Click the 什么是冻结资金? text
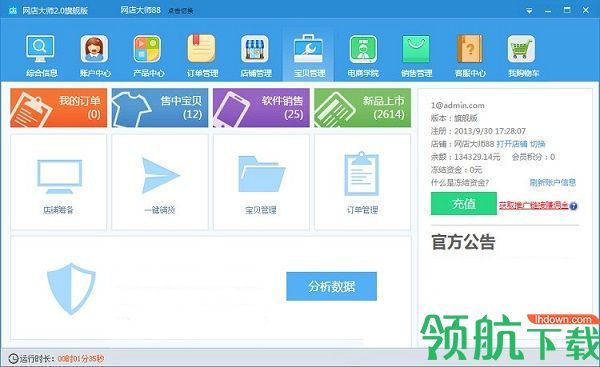Viewport: 600px width, 367px height. pos(460,183)
